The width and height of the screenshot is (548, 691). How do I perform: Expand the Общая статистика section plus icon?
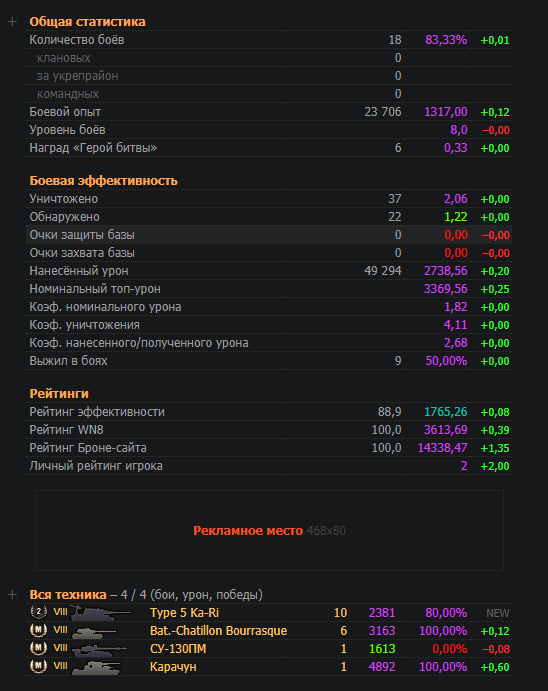12,22
